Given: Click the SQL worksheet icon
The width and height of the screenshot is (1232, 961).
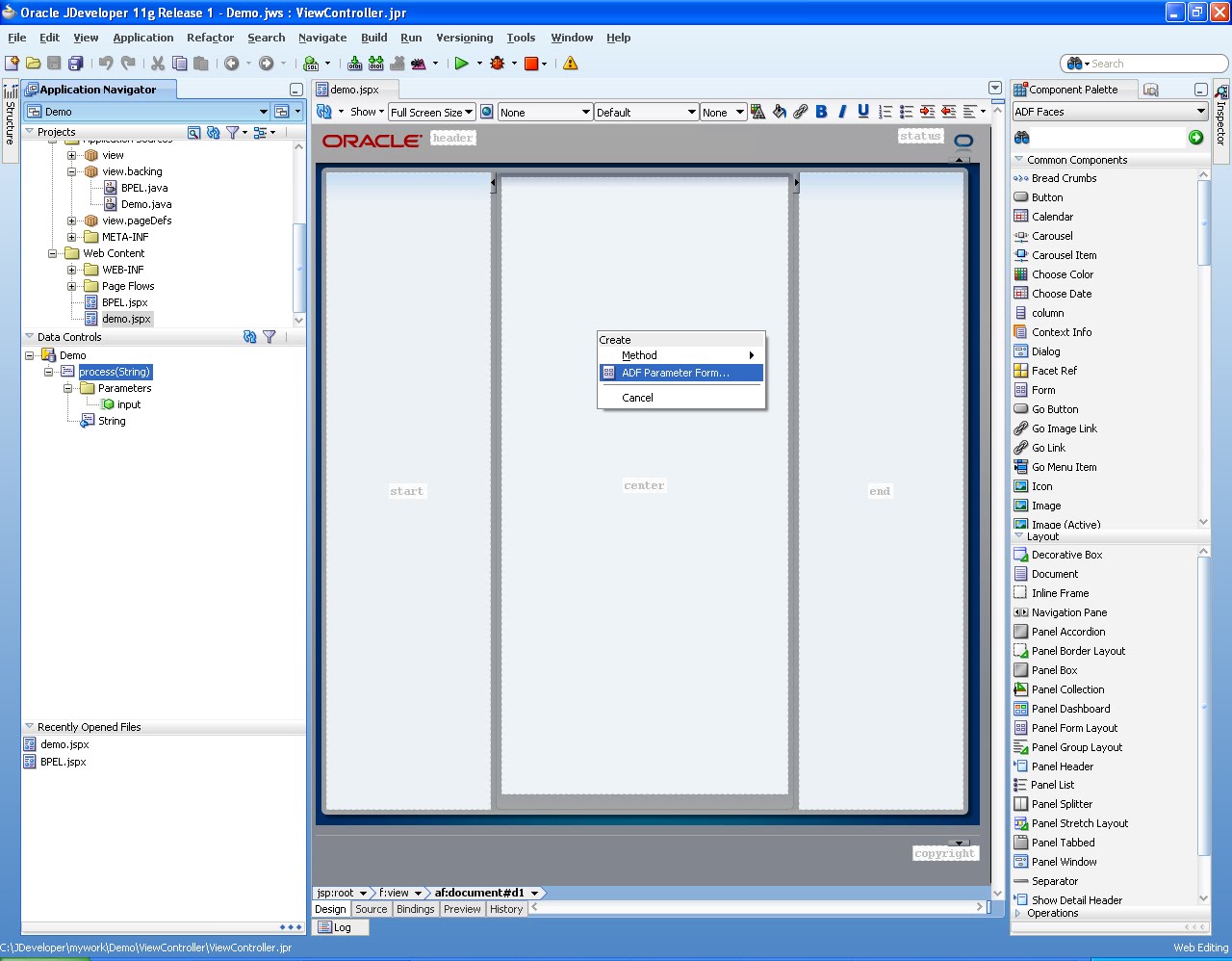Looking at the screenshot, I should tap(311, 64).
